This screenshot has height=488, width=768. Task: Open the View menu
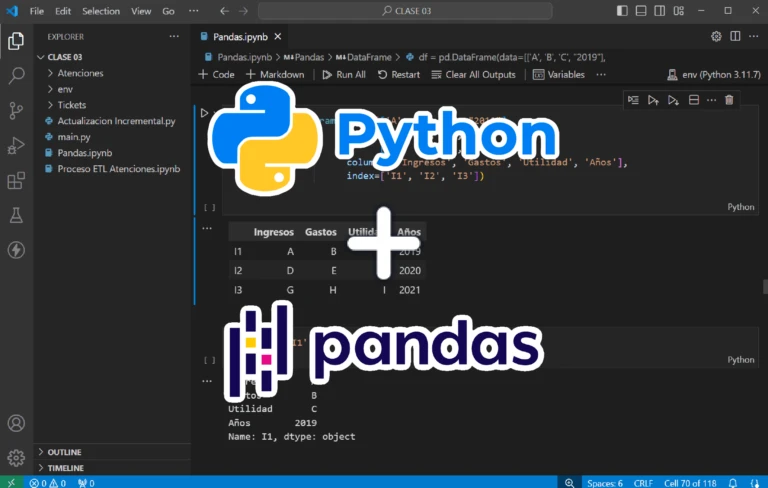click(x=141, y=11)
